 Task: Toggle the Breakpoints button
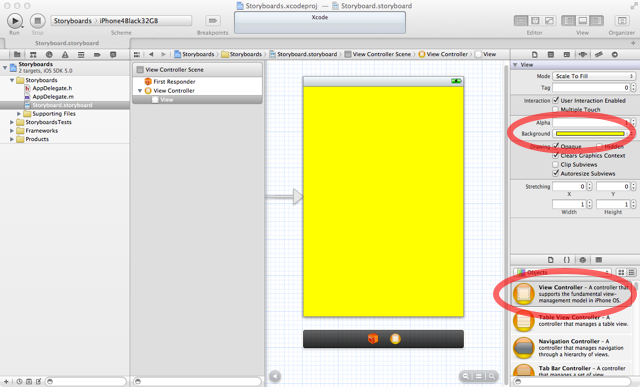coord(212,20)
